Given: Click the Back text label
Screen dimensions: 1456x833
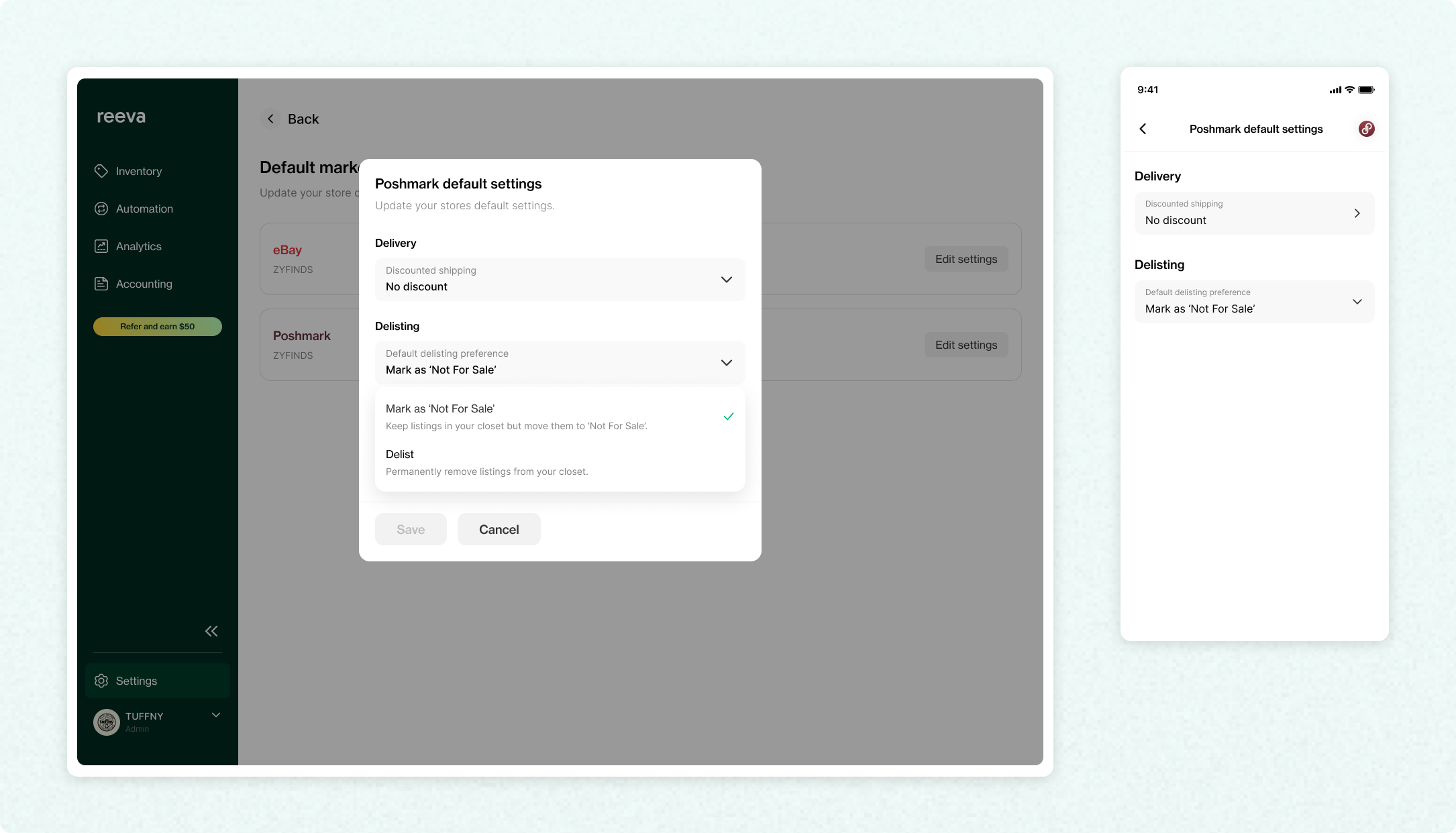Looking at the screenshot, I should 303,119.
